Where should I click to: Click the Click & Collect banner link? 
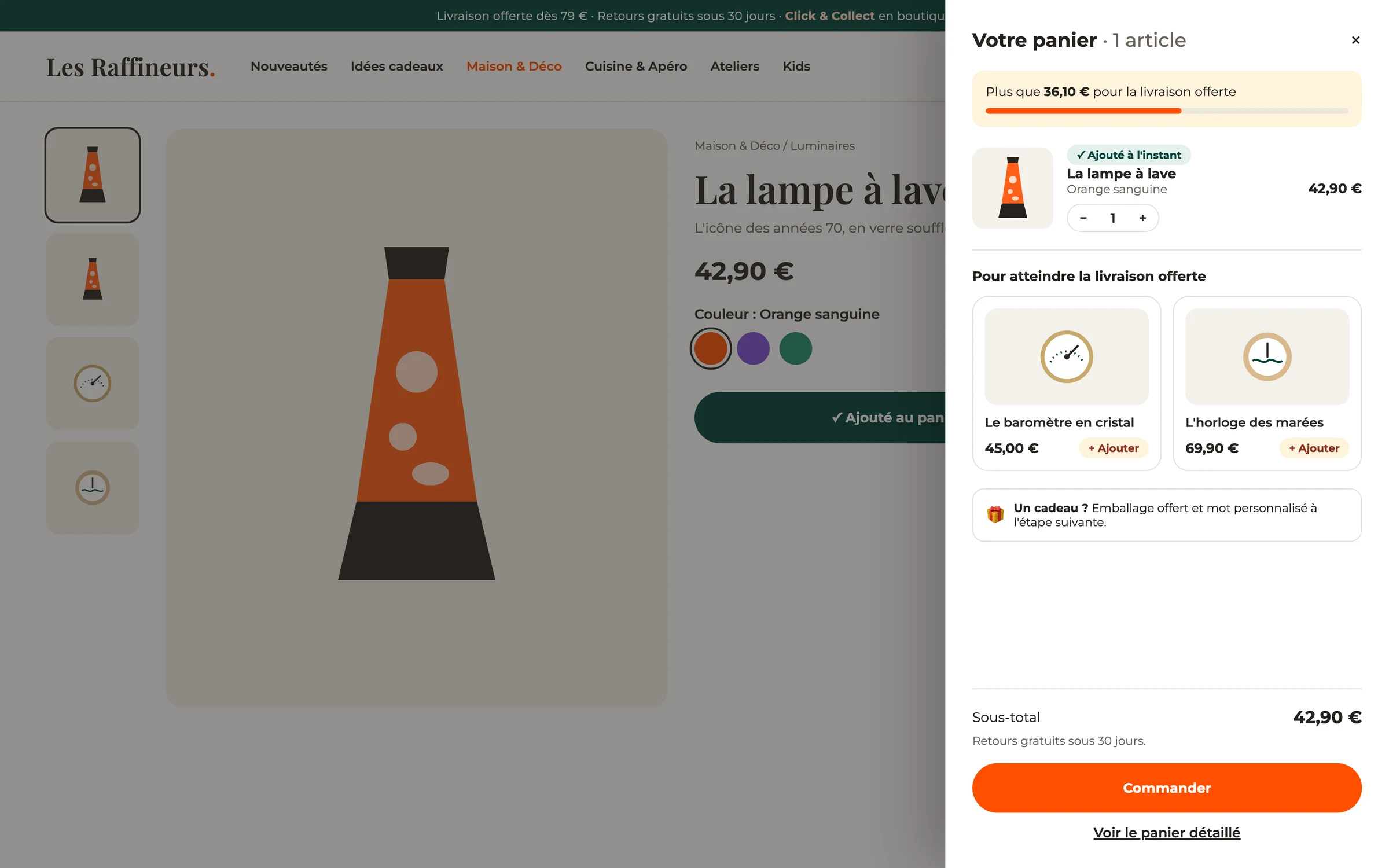point(829,16)
